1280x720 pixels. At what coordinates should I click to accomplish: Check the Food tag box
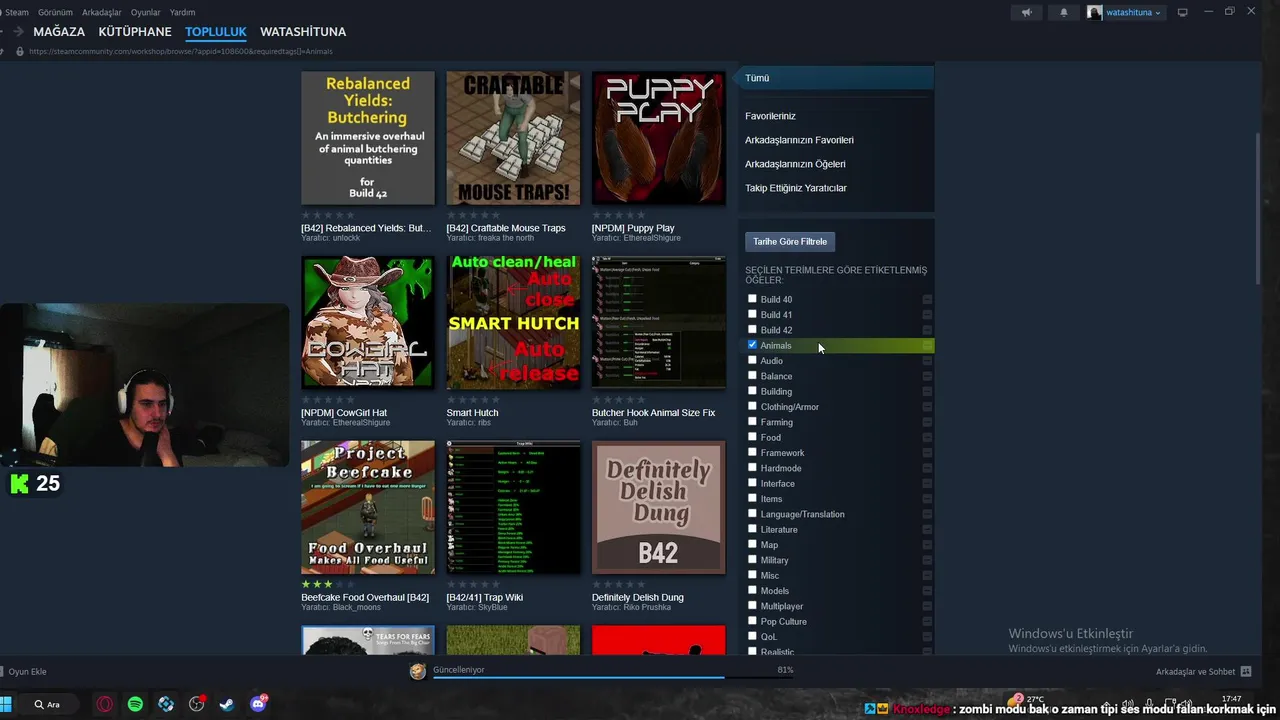(x=752, y=437)
